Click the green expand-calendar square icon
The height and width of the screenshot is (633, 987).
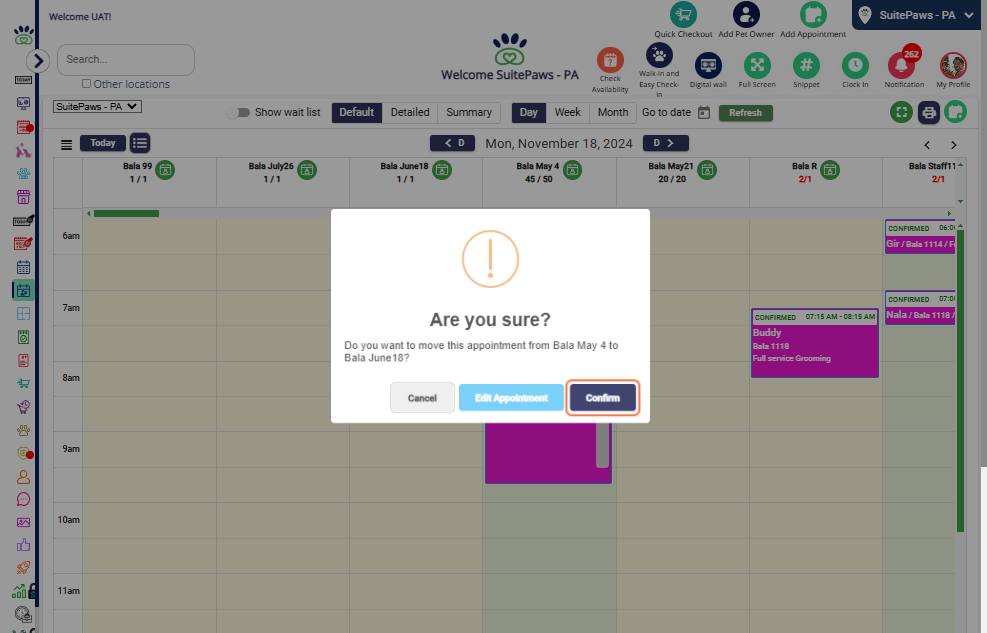coord(901,113)
